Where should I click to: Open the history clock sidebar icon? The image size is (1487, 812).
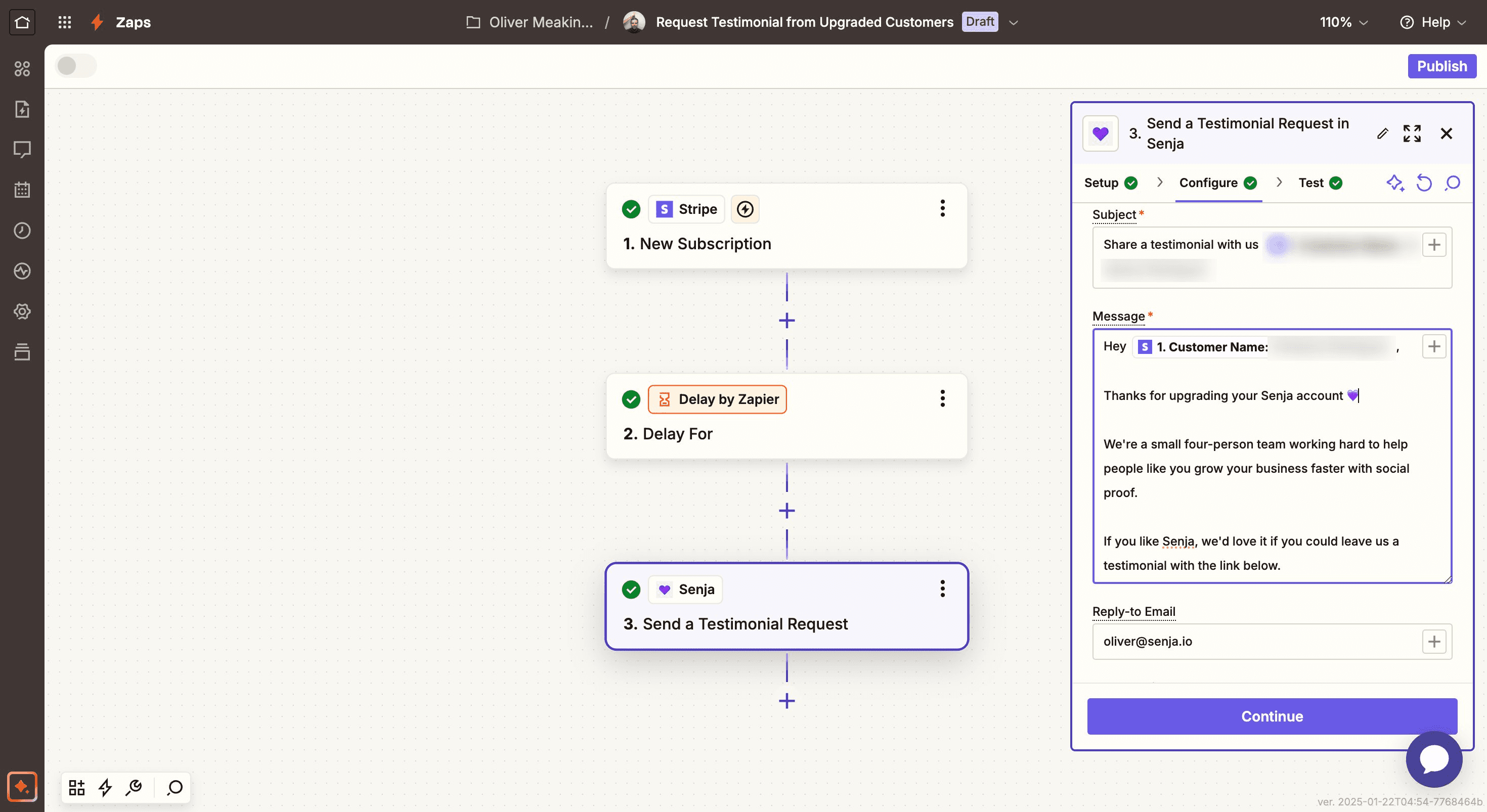[22, 230]
